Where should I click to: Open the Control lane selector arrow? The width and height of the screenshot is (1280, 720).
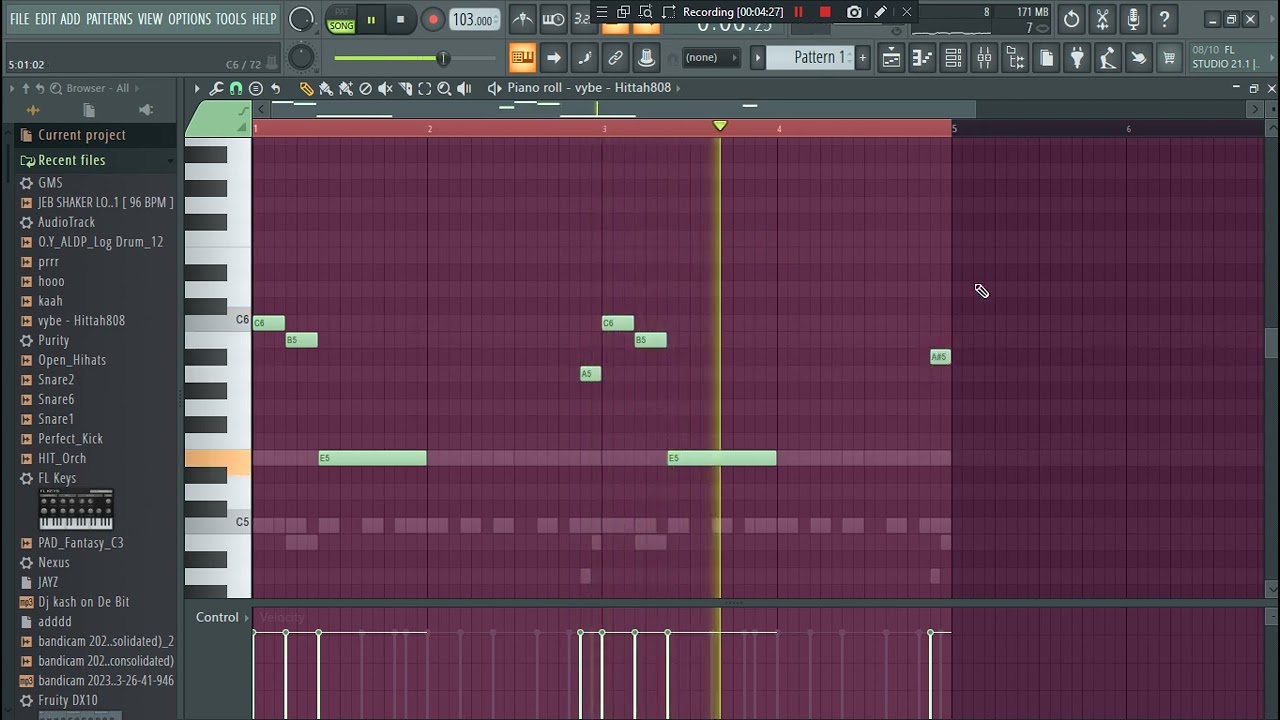[247, 618]
